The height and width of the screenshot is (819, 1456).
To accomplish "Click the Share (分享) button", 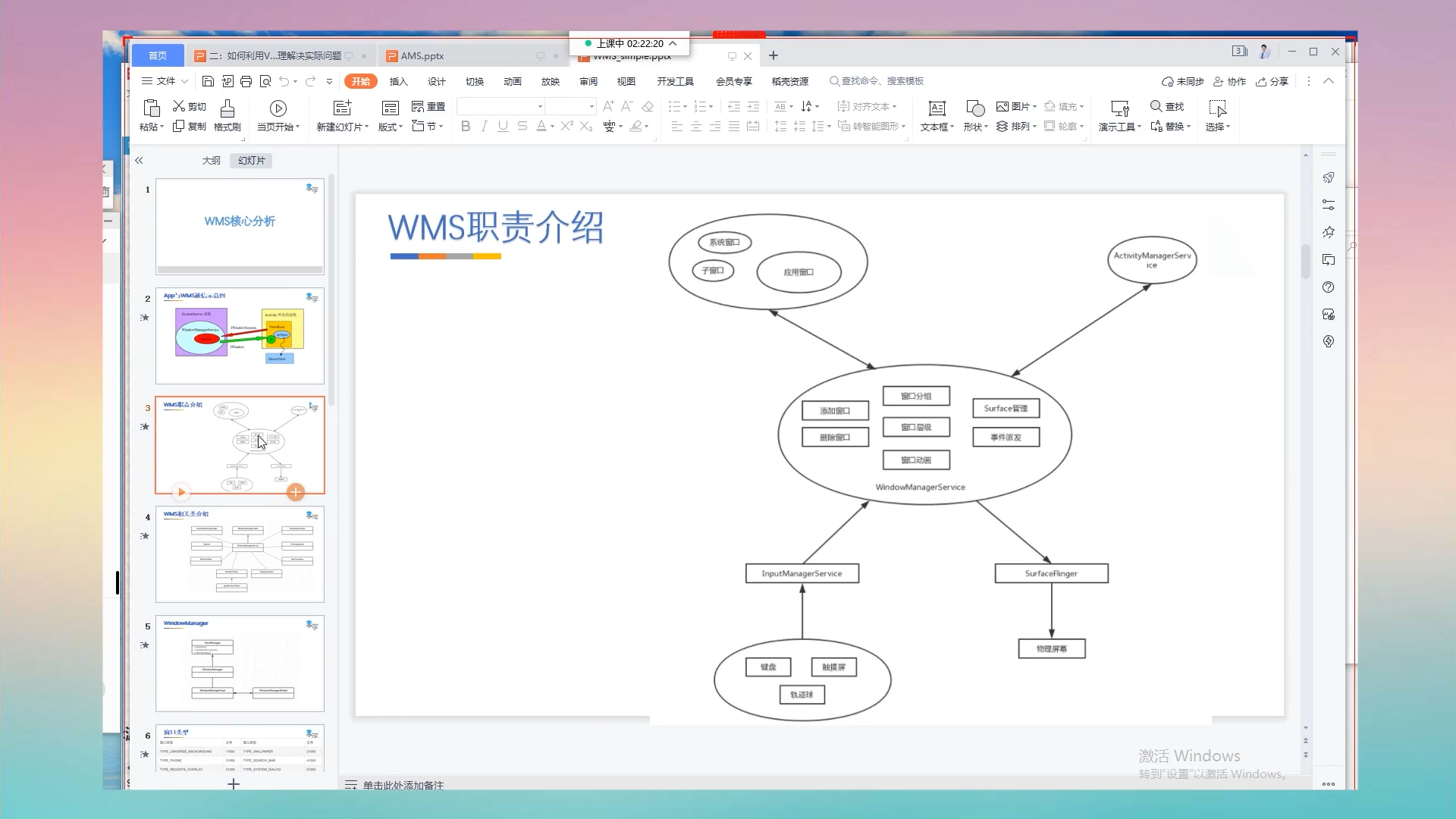I will click(1272, 81).
